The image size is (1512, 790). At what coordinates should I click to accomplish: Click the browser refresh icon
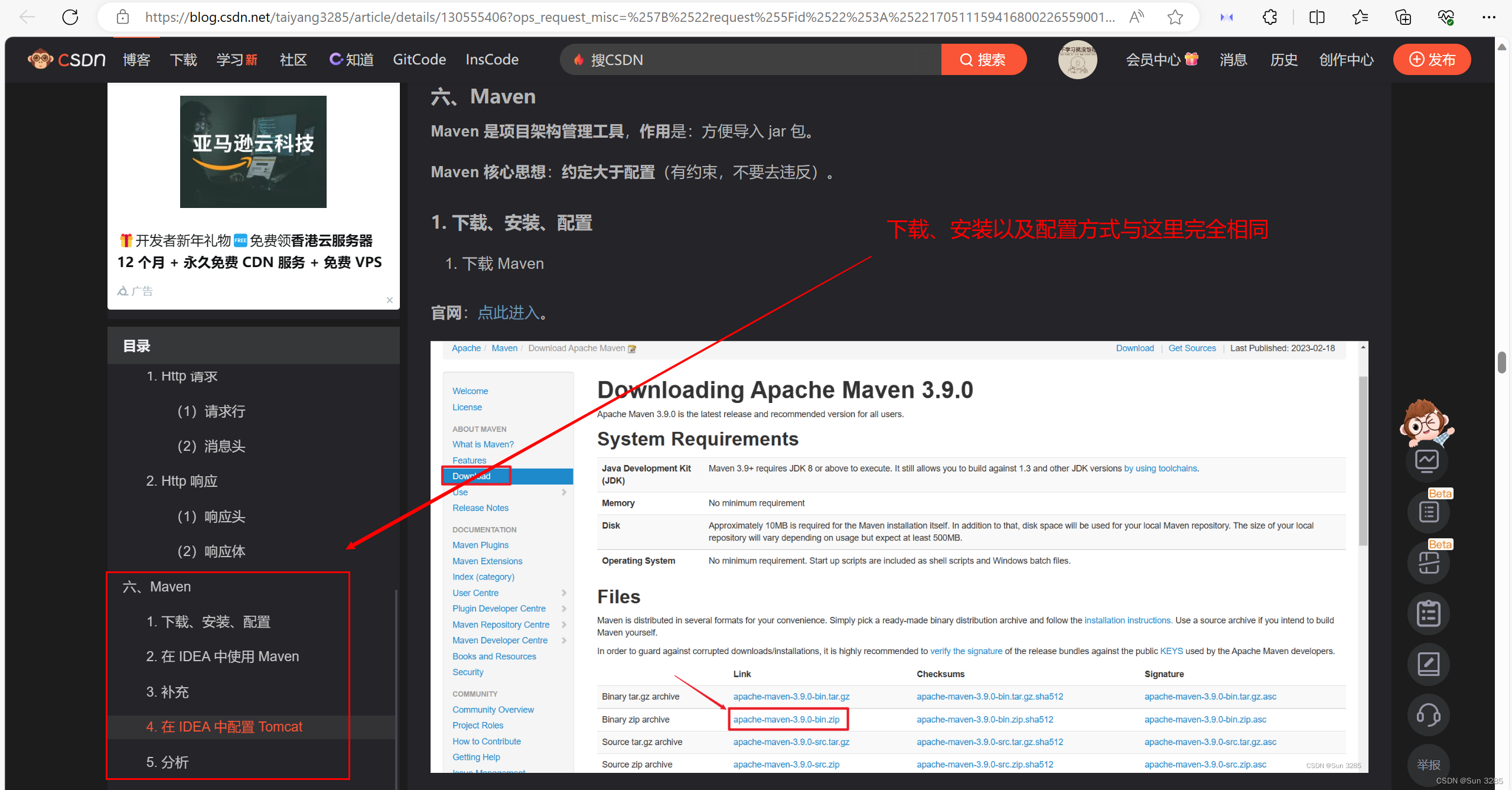tap(70, 17)
